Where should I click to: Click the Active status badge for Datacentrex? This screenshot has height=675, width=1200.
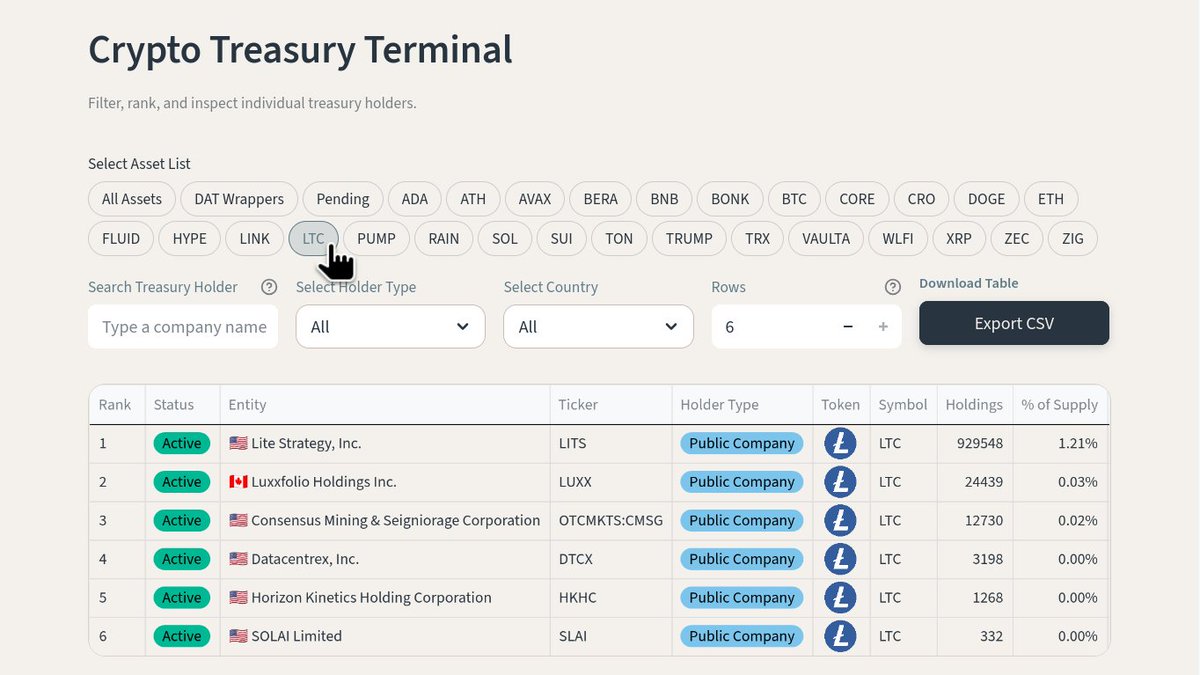[x=181, y=559]
